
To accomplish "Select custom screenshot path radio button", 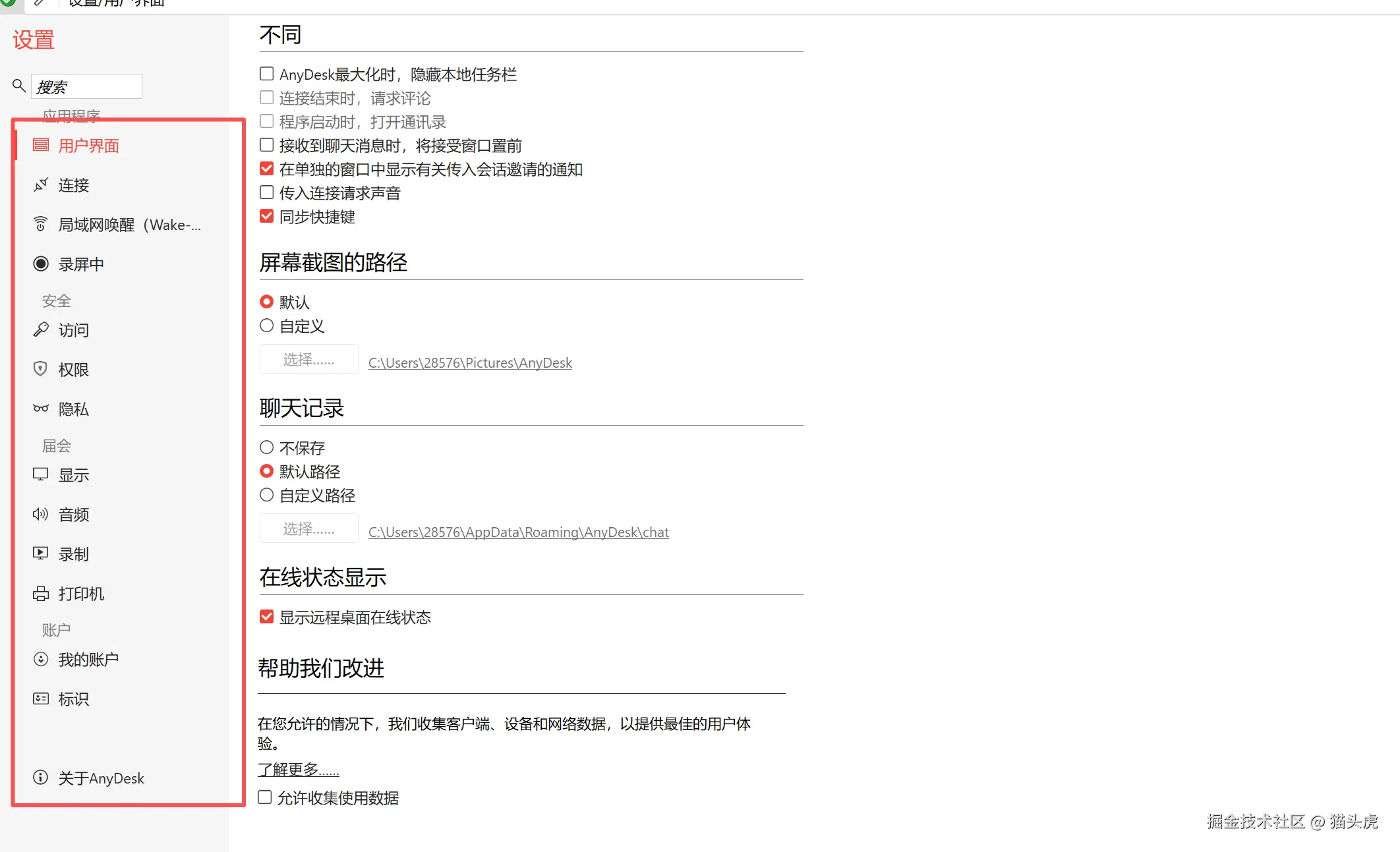I will 266,326.
